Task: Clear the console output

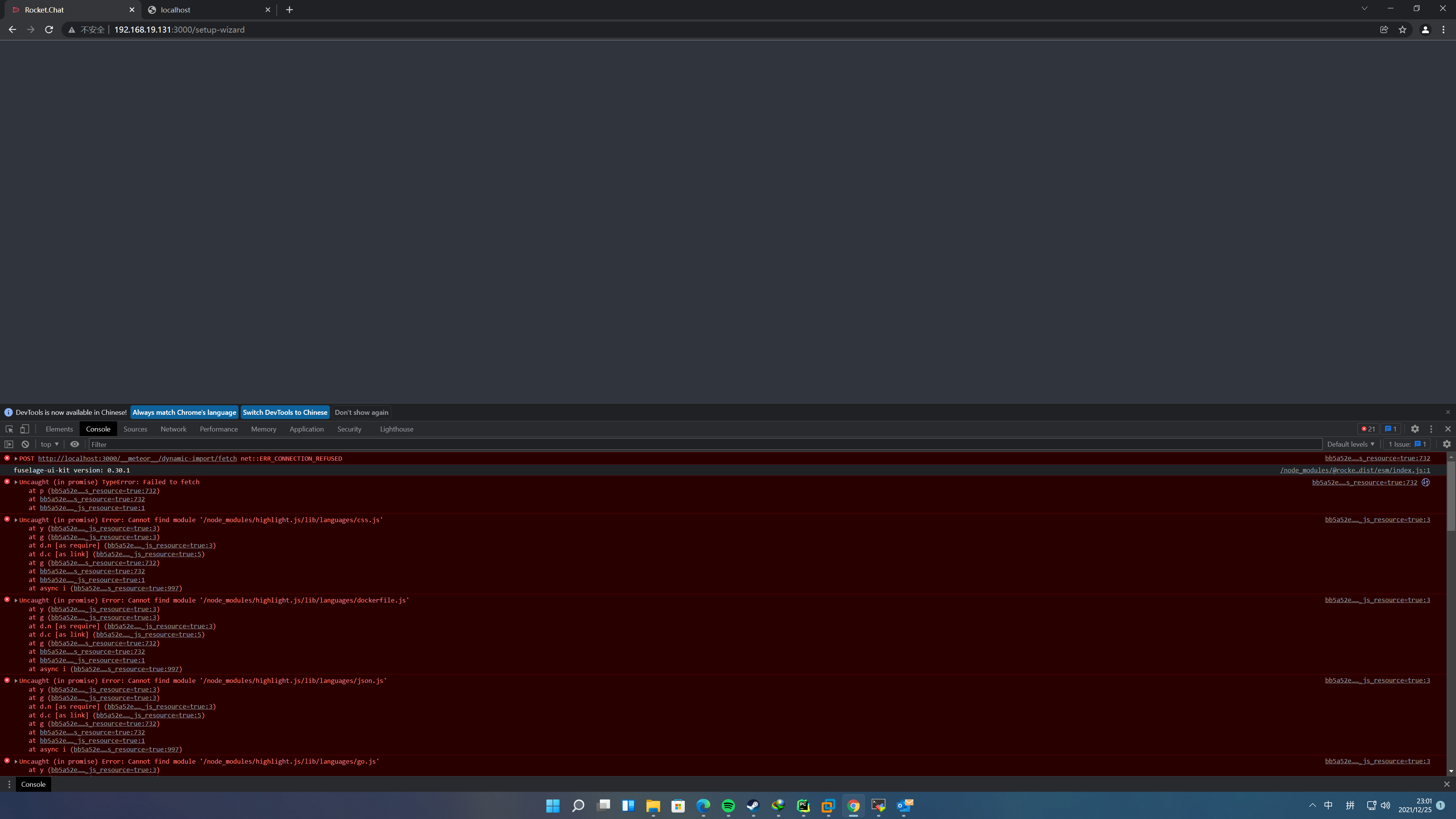Action: (x=25, y=444)
